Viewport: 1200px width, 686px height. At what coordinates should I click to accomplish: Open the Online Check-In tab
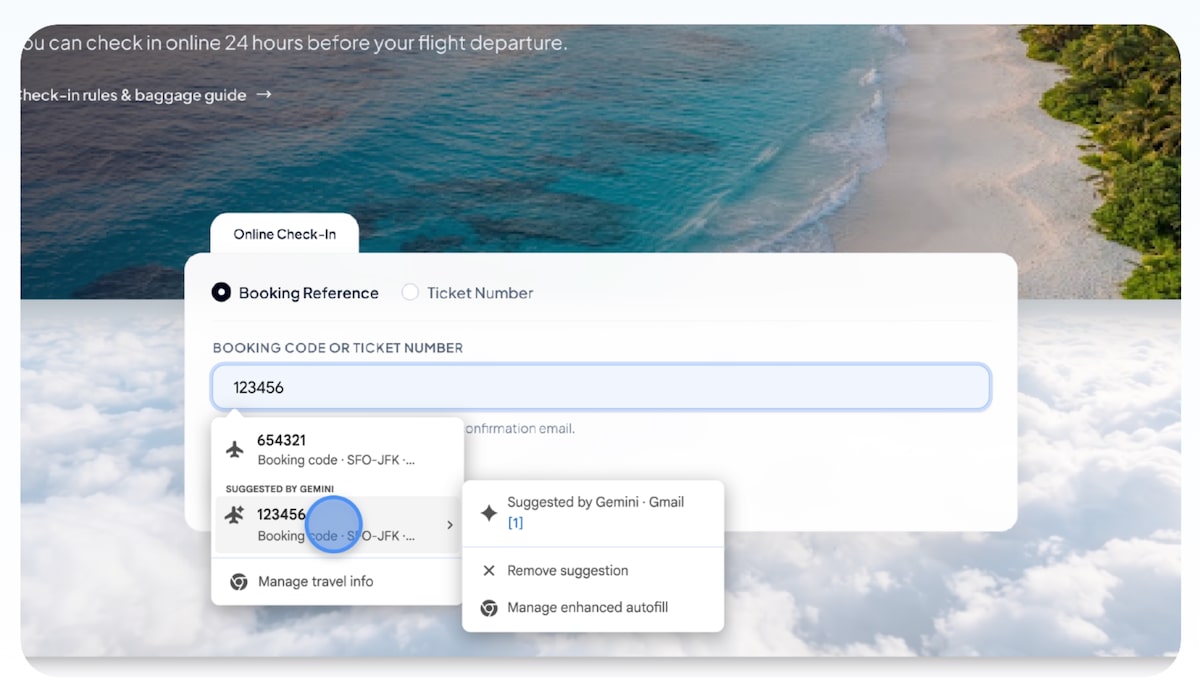285,234
